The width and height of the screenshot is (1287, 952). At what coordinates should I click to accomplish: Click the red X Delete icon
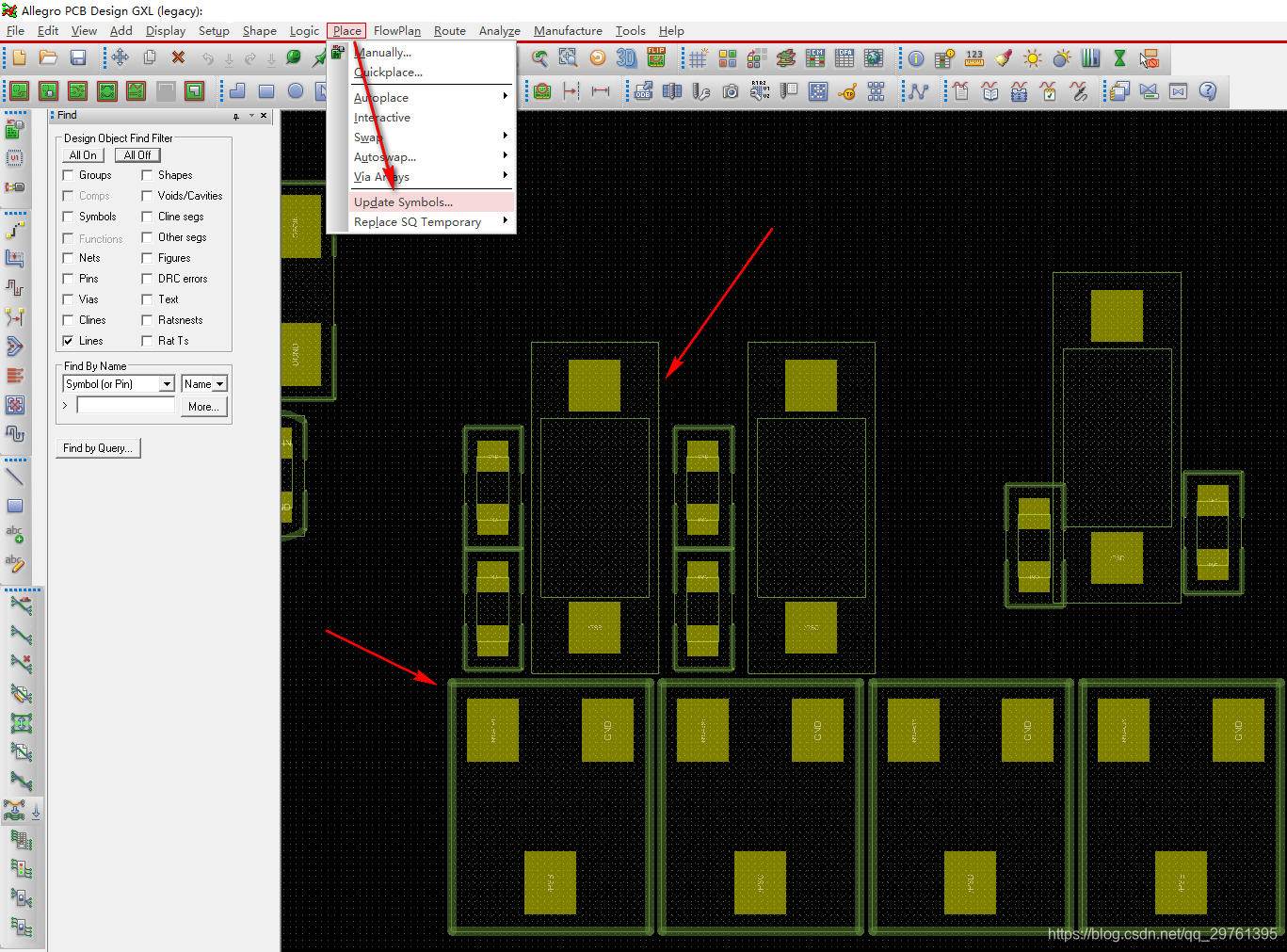(x=178, y=58)
